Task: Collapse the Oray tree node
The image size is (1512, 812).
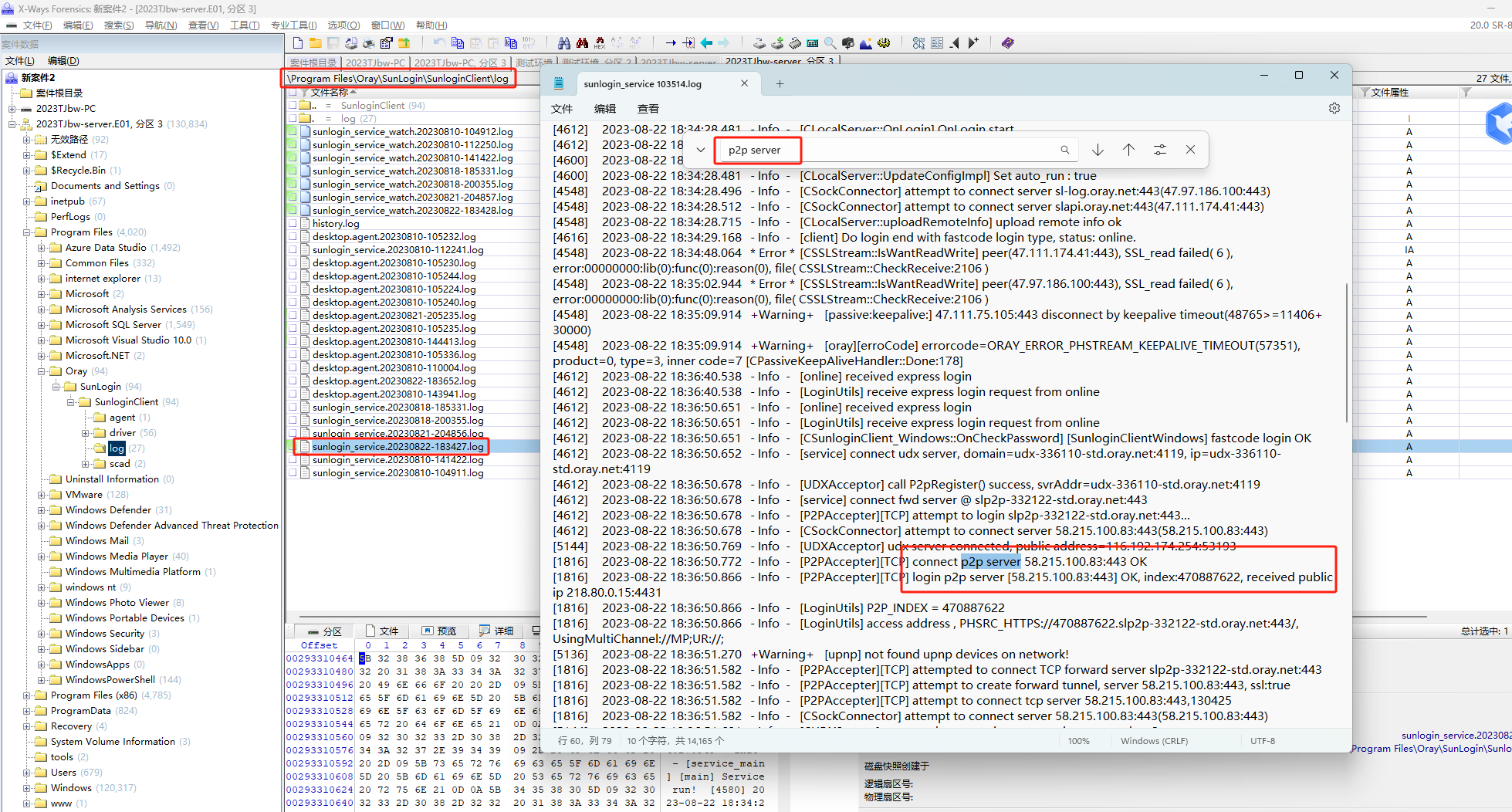Action: (x=42, y=371)
